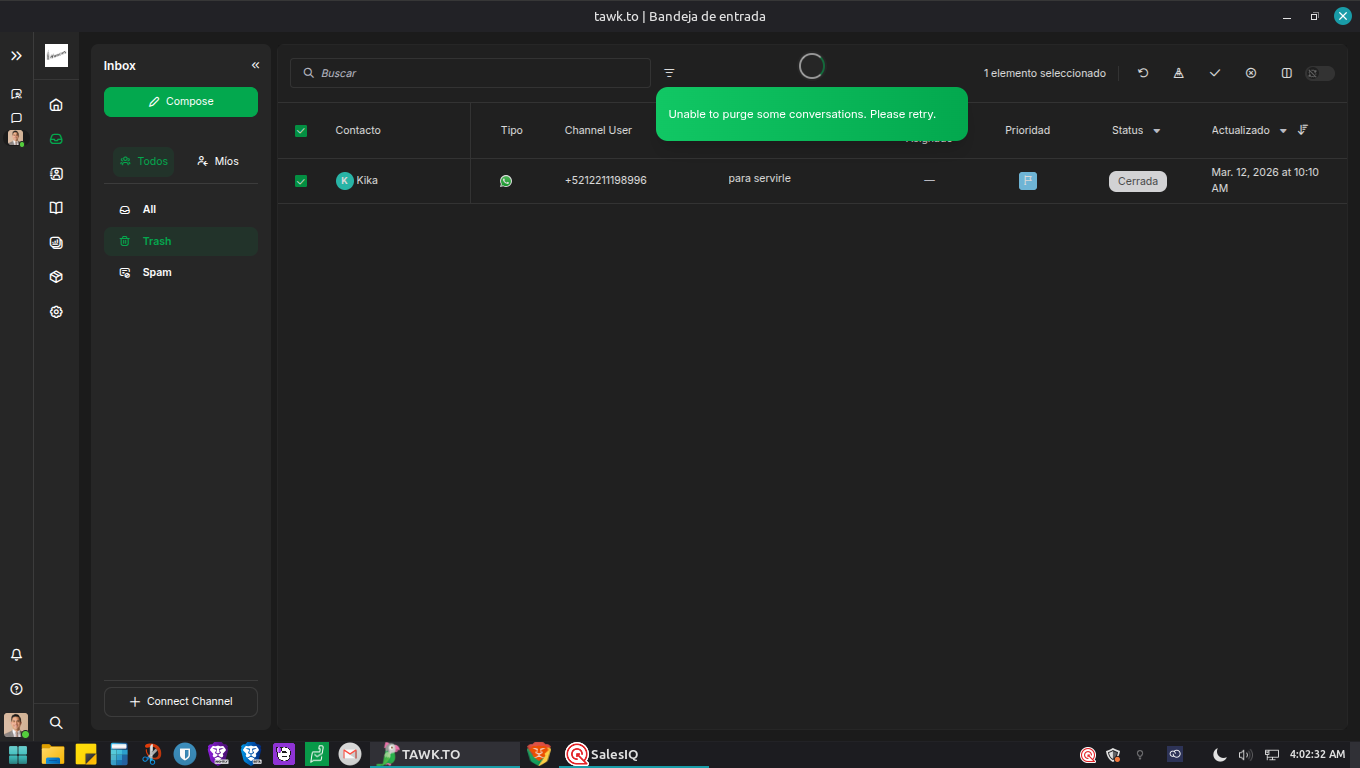This screenshot has width=1360, height=768.
Task: Toggle the select-all checkbox in table header
Action: point(301,131)
